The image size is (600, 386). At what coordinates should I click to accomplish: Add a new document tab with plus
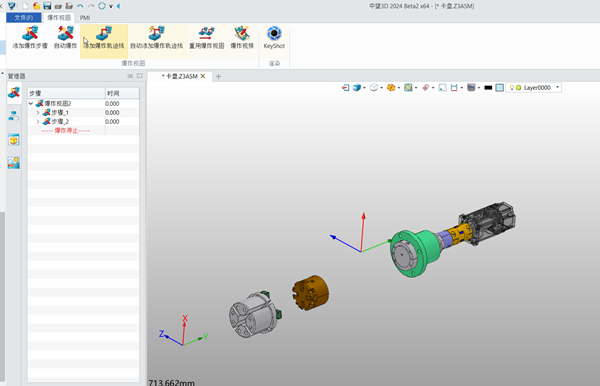tap(218, 77)
